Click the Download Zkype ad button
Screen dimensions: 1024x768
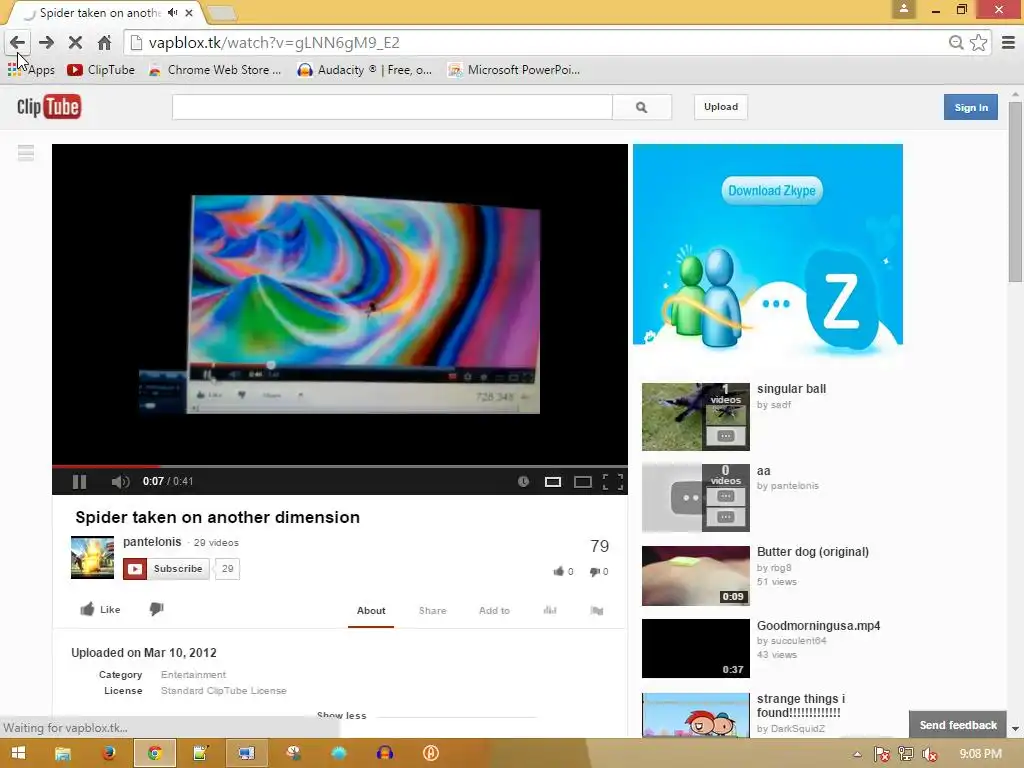click(772, 191)
